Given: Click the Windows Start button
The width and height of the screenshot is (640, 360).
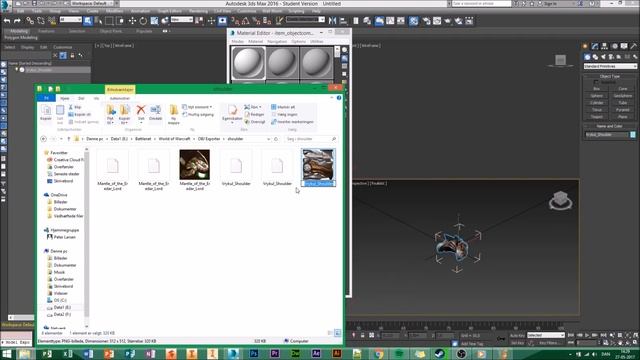Looking at the screenshot, I should coord(7,353).
